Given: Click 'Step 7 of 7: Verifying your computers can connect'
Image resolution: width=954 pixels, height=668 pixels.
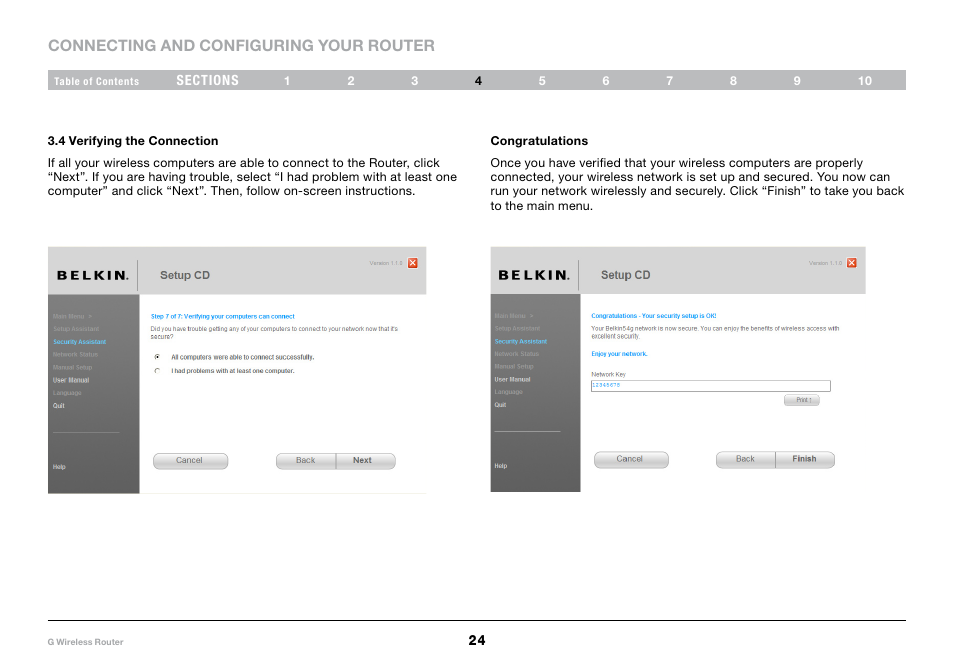Looking at the screenshot, I should click(x=223, y=316).
